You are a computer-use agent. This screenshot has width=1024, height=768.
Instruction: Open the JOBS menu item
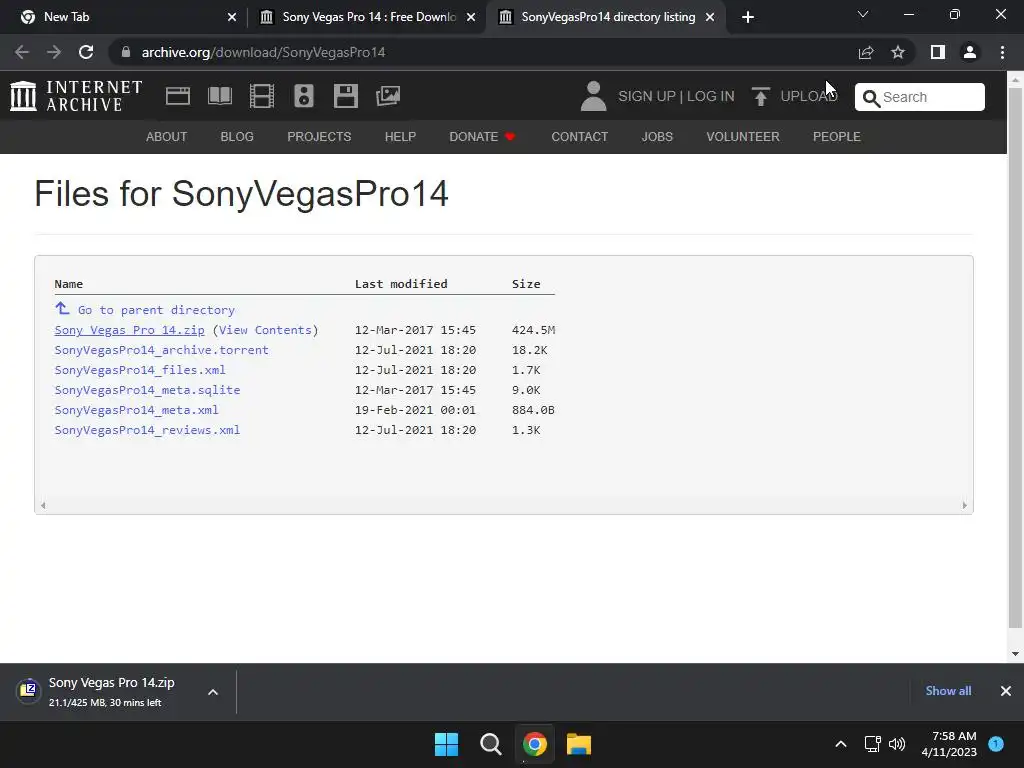657,136
